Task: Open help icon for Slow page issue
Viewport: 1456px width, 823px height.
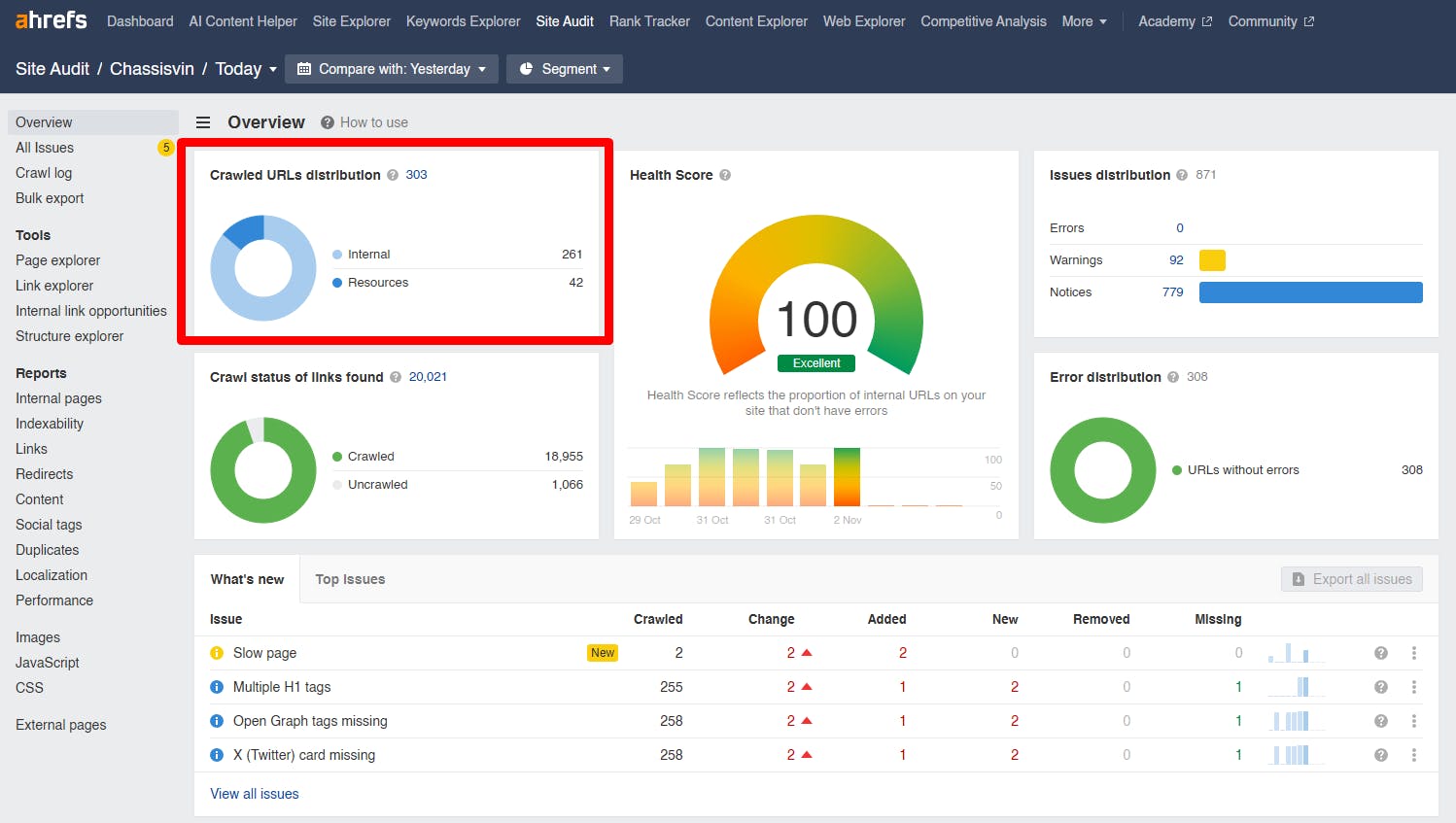Action: [1380, 653]
